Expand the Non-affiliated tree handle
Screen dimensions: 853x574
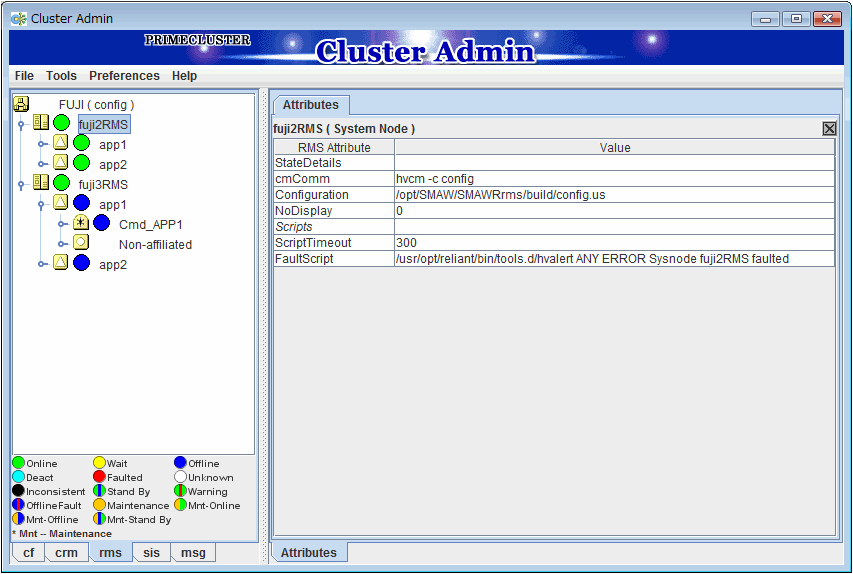[62, 244]
